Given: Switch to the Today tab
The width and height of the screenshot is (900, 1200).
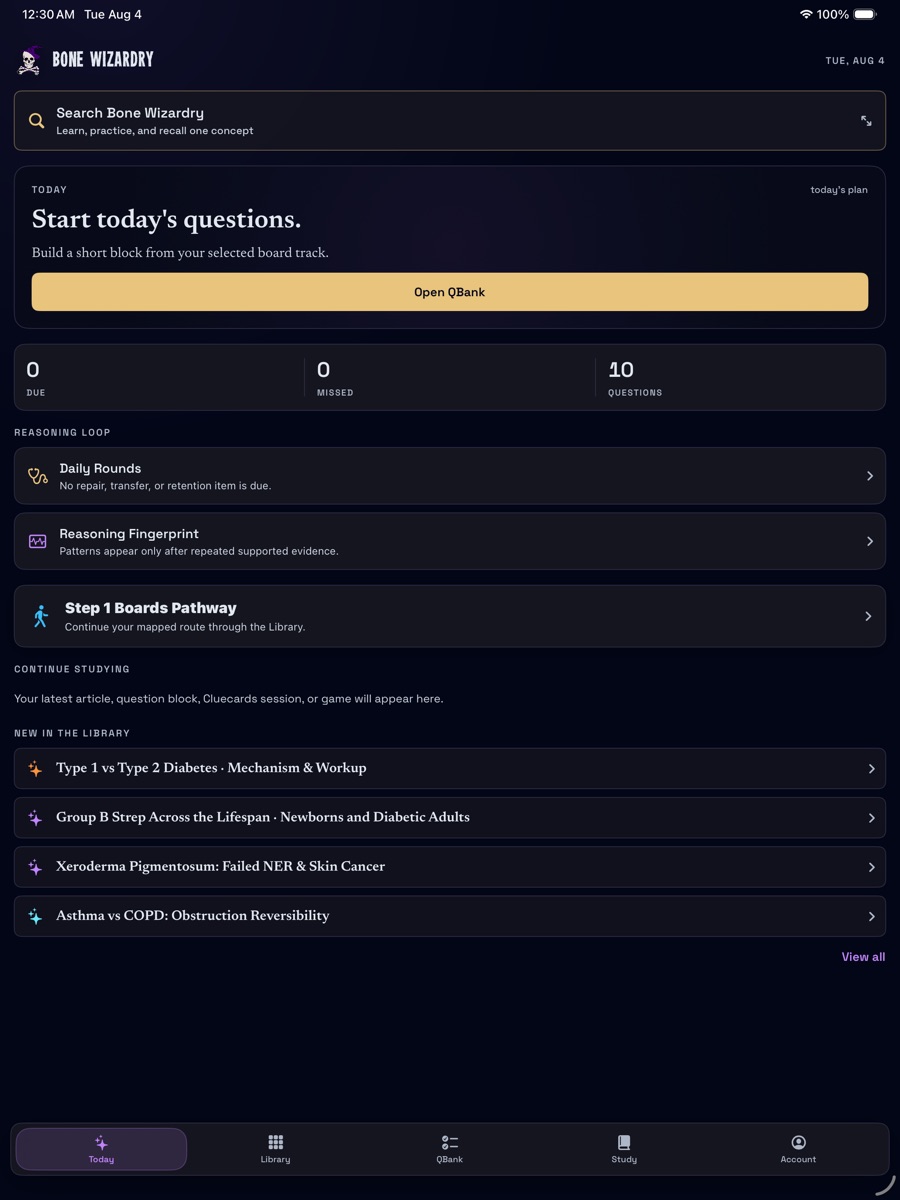Looking at the screenshot, I should tap(101, 1149).
